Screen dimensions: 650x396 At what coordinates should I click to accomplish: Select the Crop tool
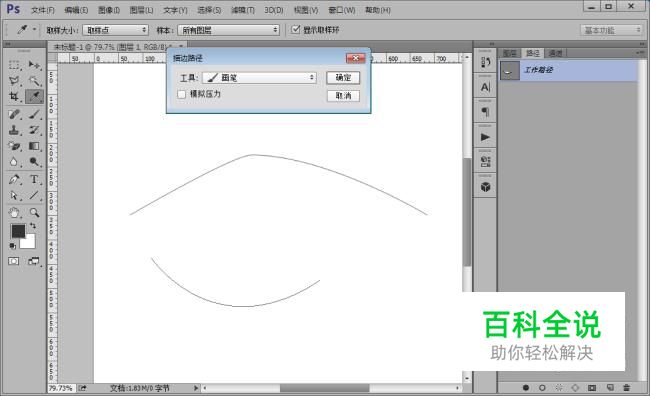coord(14,97)
